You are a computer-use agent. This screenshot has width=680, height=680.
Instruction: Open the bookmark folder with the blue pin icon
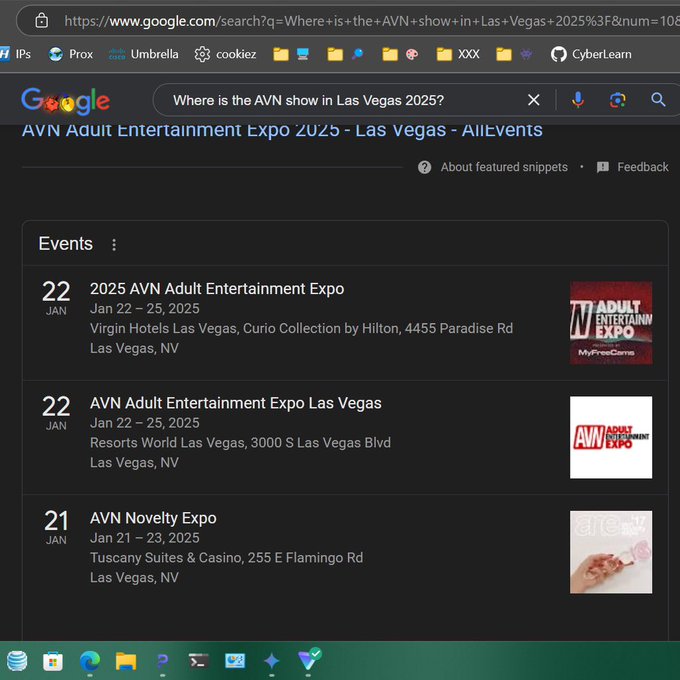point(345,54)
